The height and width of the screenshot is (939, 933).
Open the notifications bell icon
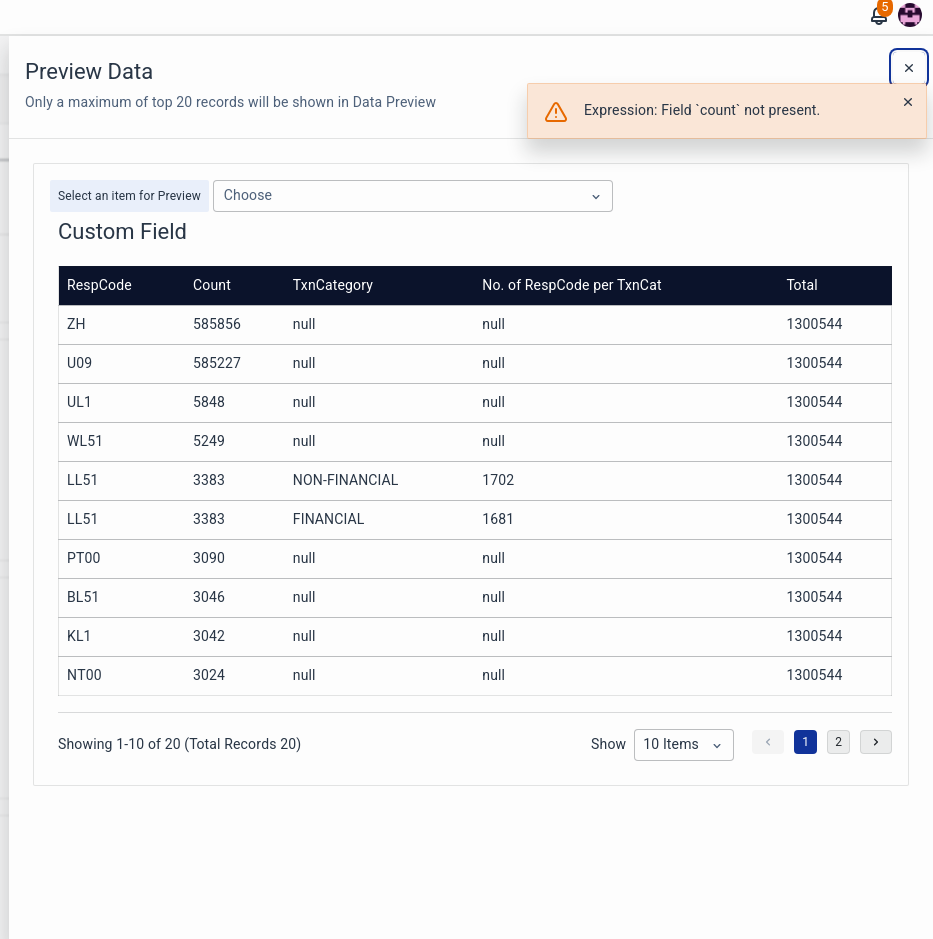click(x=879, y=16)
